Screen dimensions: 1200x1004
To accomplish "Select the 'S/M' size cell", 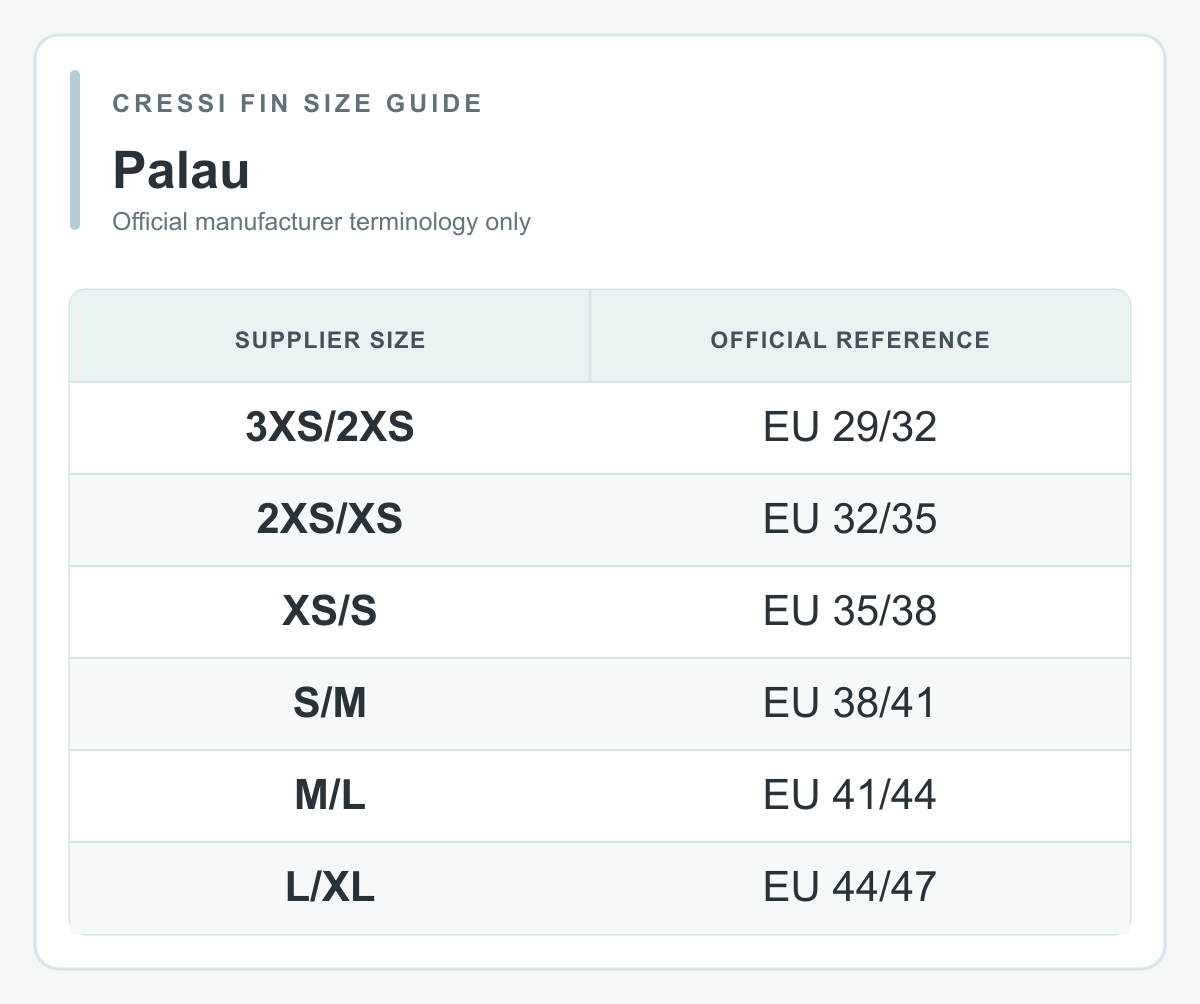I will click(x=330, y=704).
